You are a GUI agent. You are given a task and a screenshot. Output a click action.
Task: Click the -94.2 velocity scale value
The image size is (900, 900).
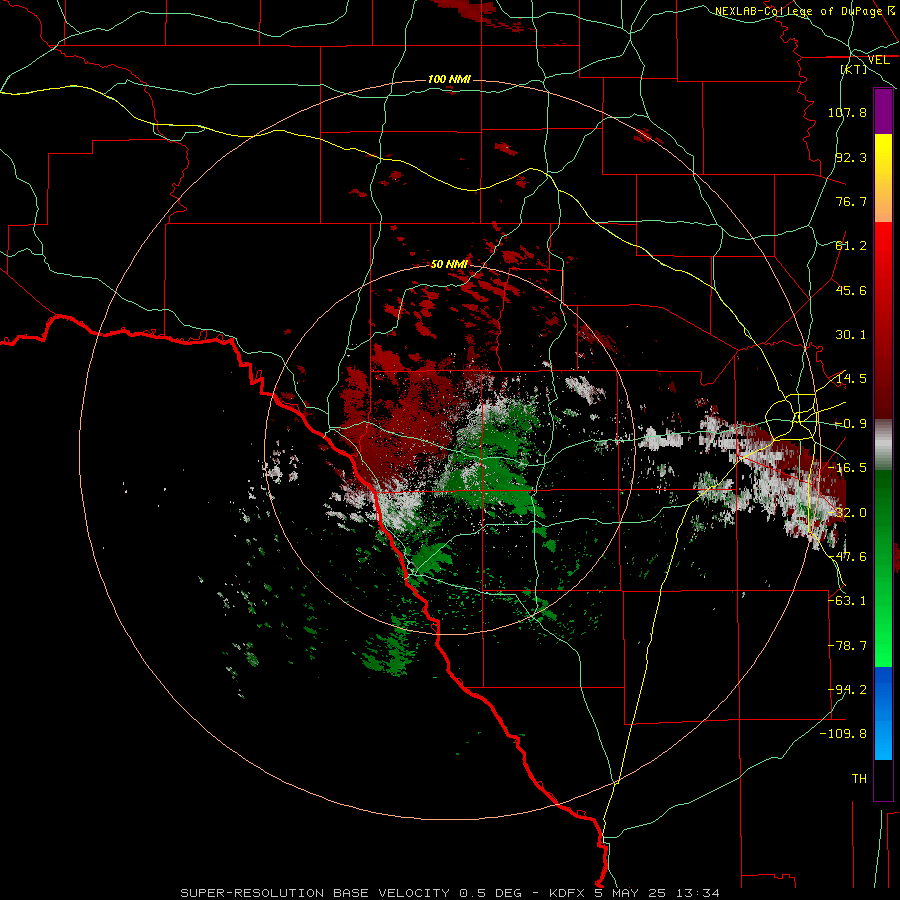point(847,689)
